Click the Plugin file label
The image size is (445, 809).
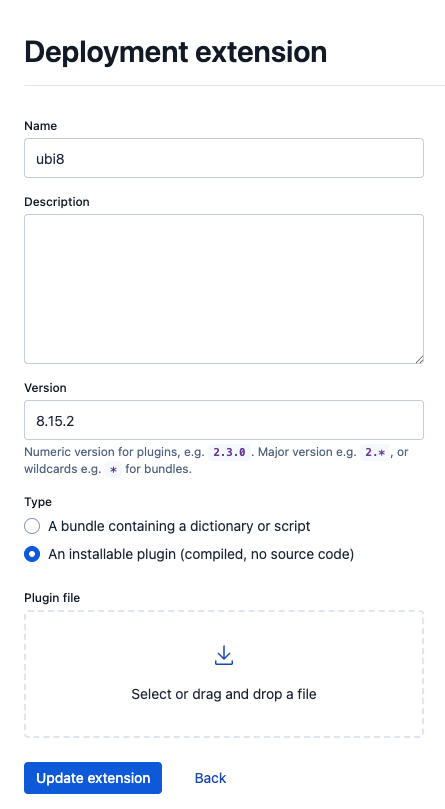pyautogui.click(x=52, y=597)
